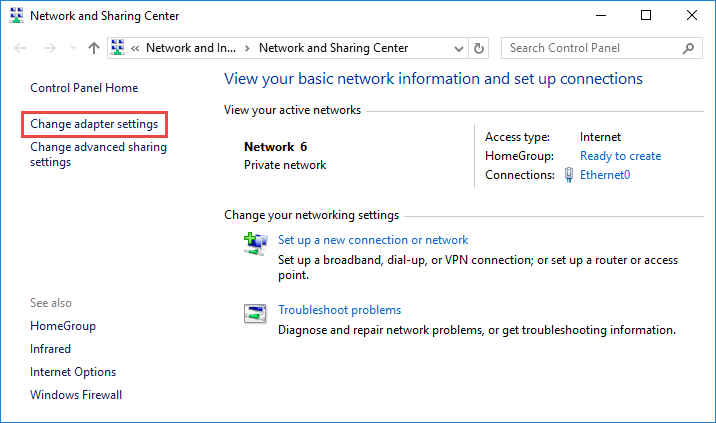Expand the breadcrumb arrow after Network and In...
Viewport: 716px width, 423px height.
247,48
